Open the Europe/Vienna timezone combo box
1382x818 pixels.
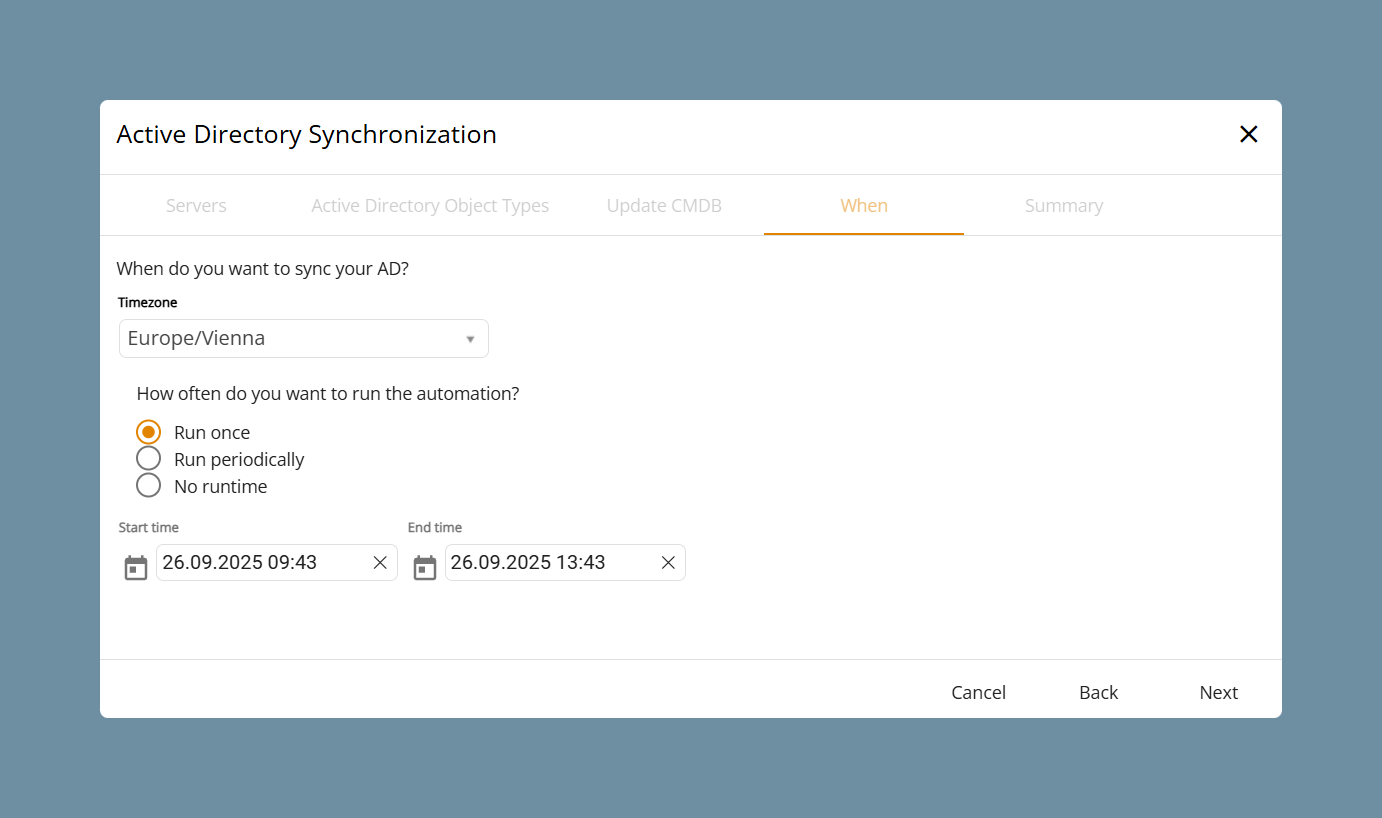click(x=304, y=338)
